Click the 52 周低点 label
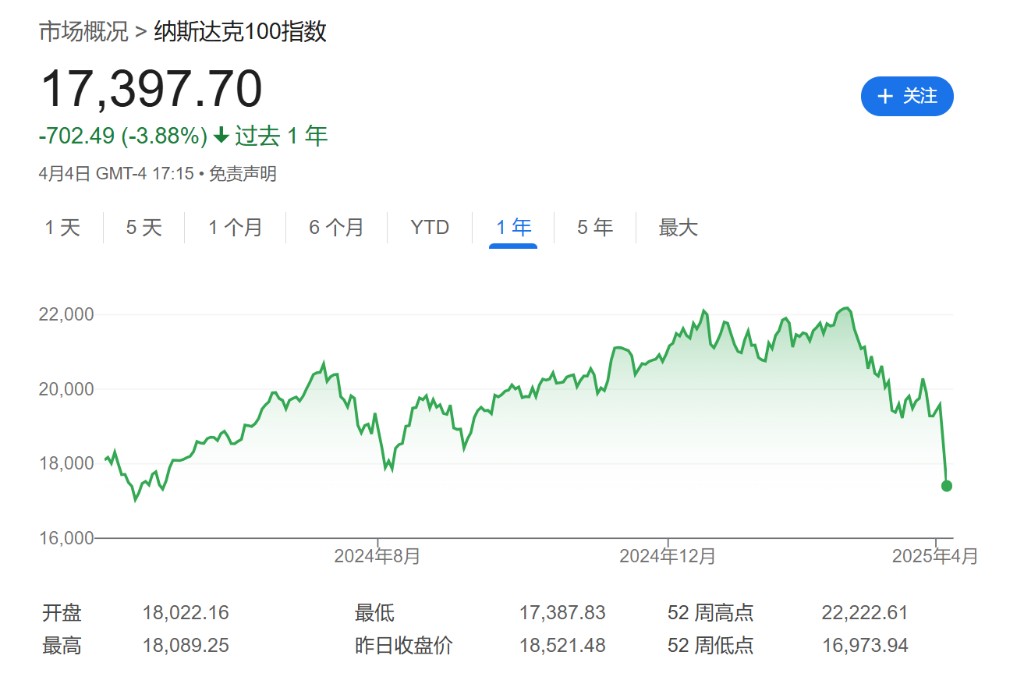1024x680 pixels. 711,645
